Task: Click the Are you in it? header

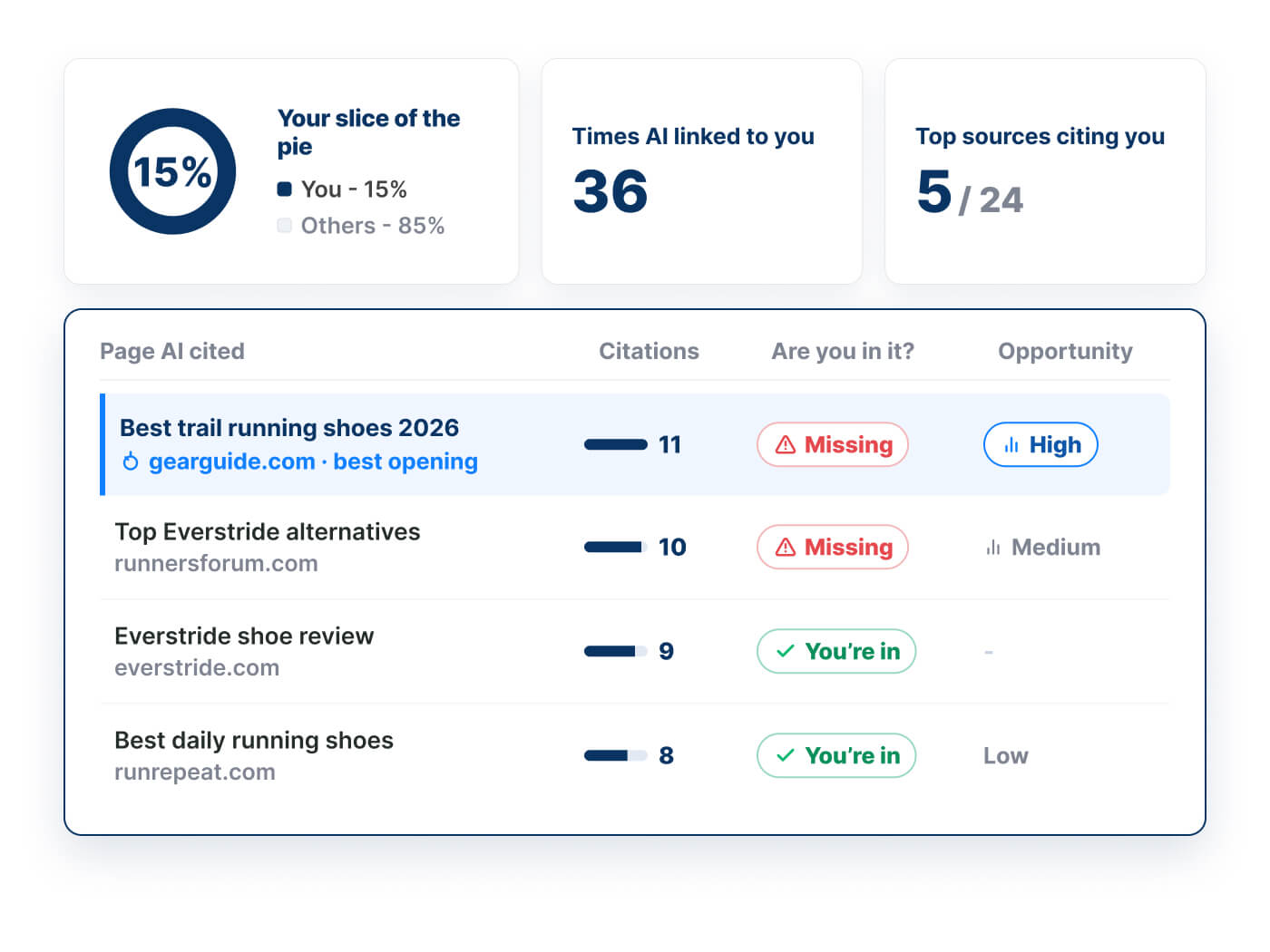Action: 843,351
